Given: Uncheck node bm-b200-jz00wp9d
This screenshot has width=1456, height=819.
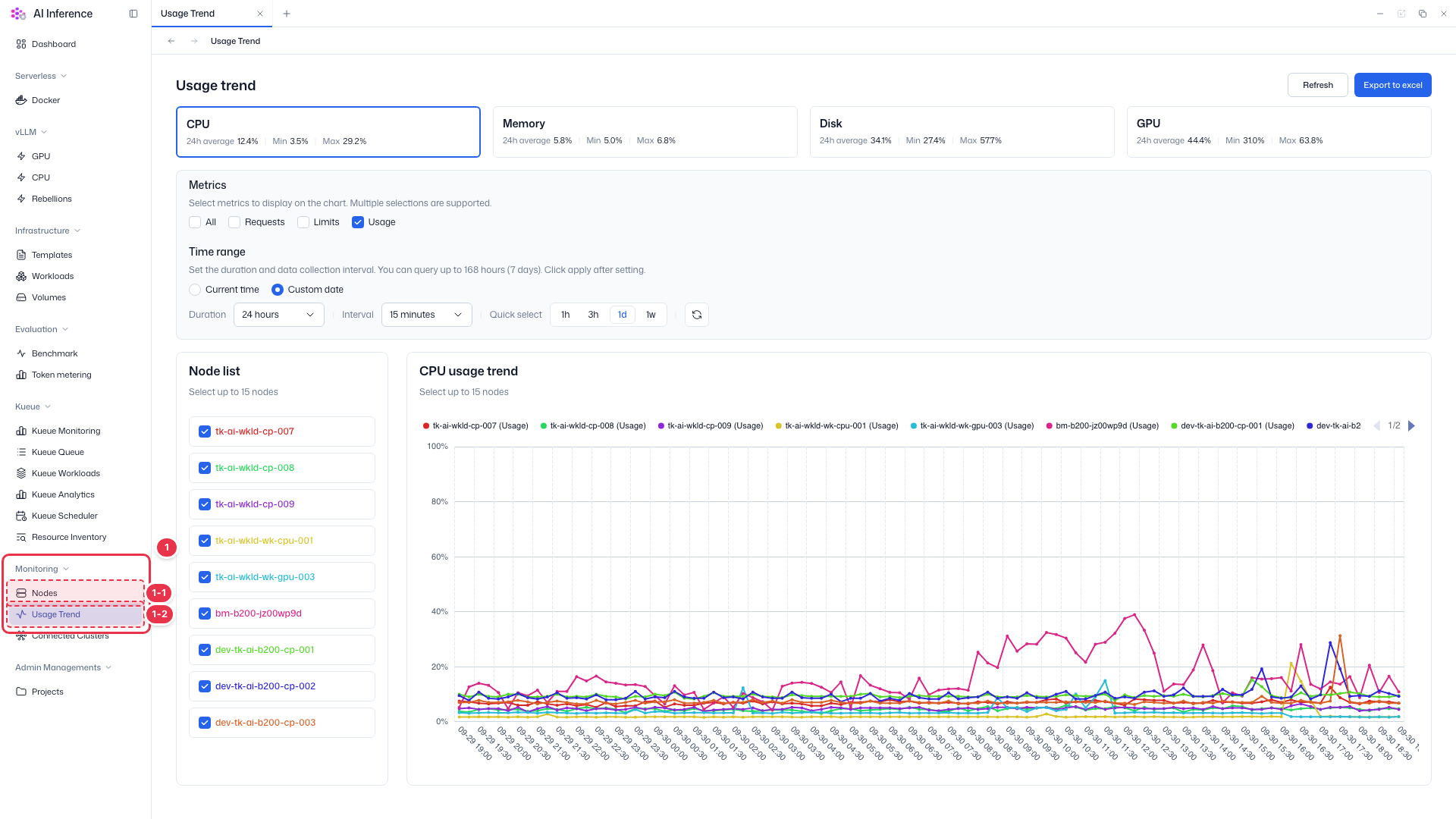Looking at the screenshot, I should click(x=205, y=613).
